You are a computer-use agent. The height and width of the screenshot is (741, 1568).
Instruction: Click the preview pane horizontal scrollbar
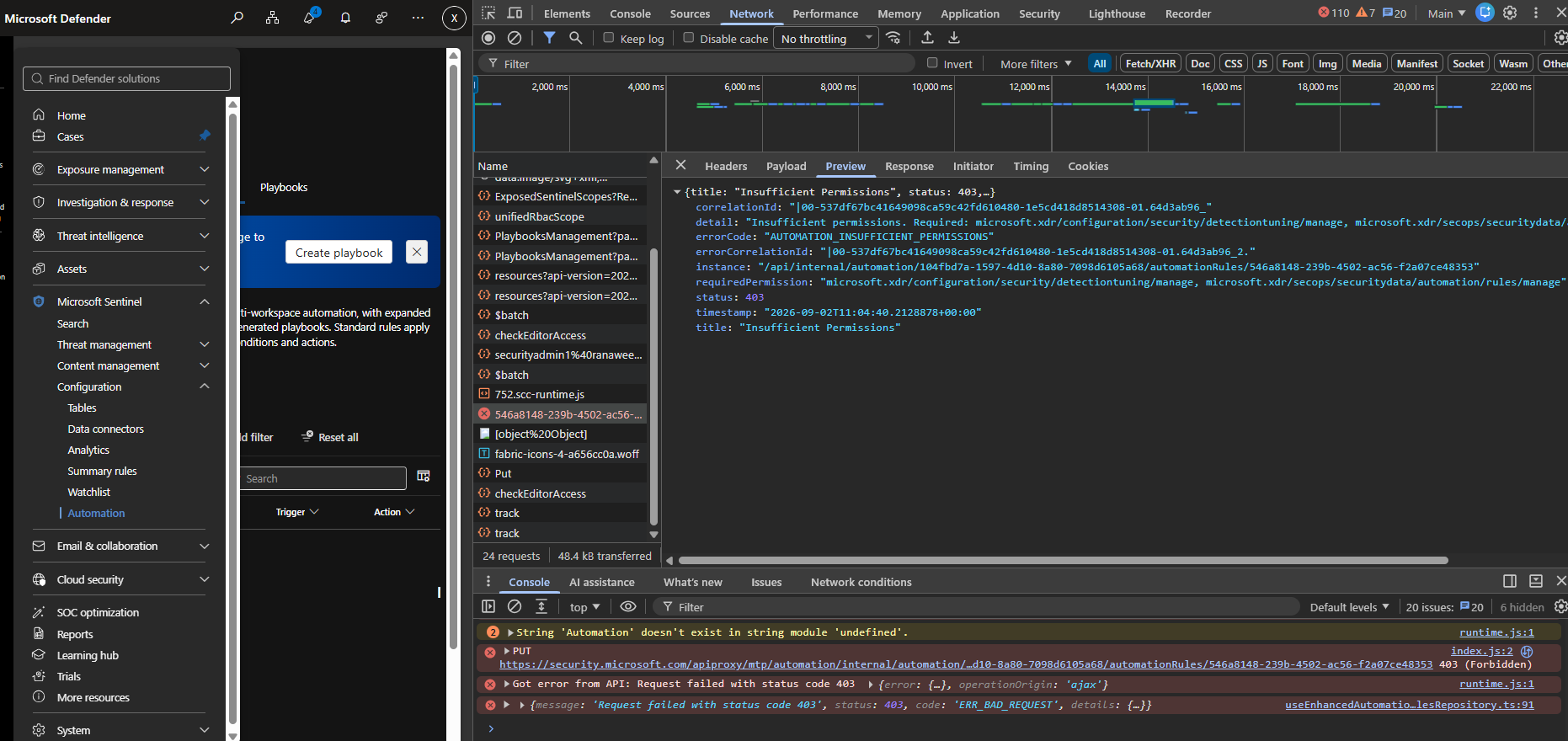coord(1064,560)
